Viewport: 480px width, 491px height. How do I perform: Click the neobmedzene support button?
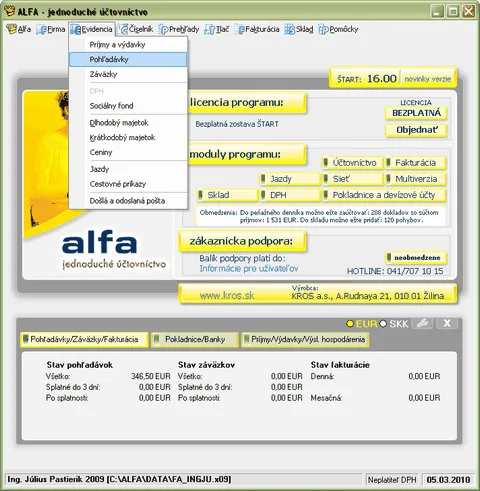coord(416,258)
